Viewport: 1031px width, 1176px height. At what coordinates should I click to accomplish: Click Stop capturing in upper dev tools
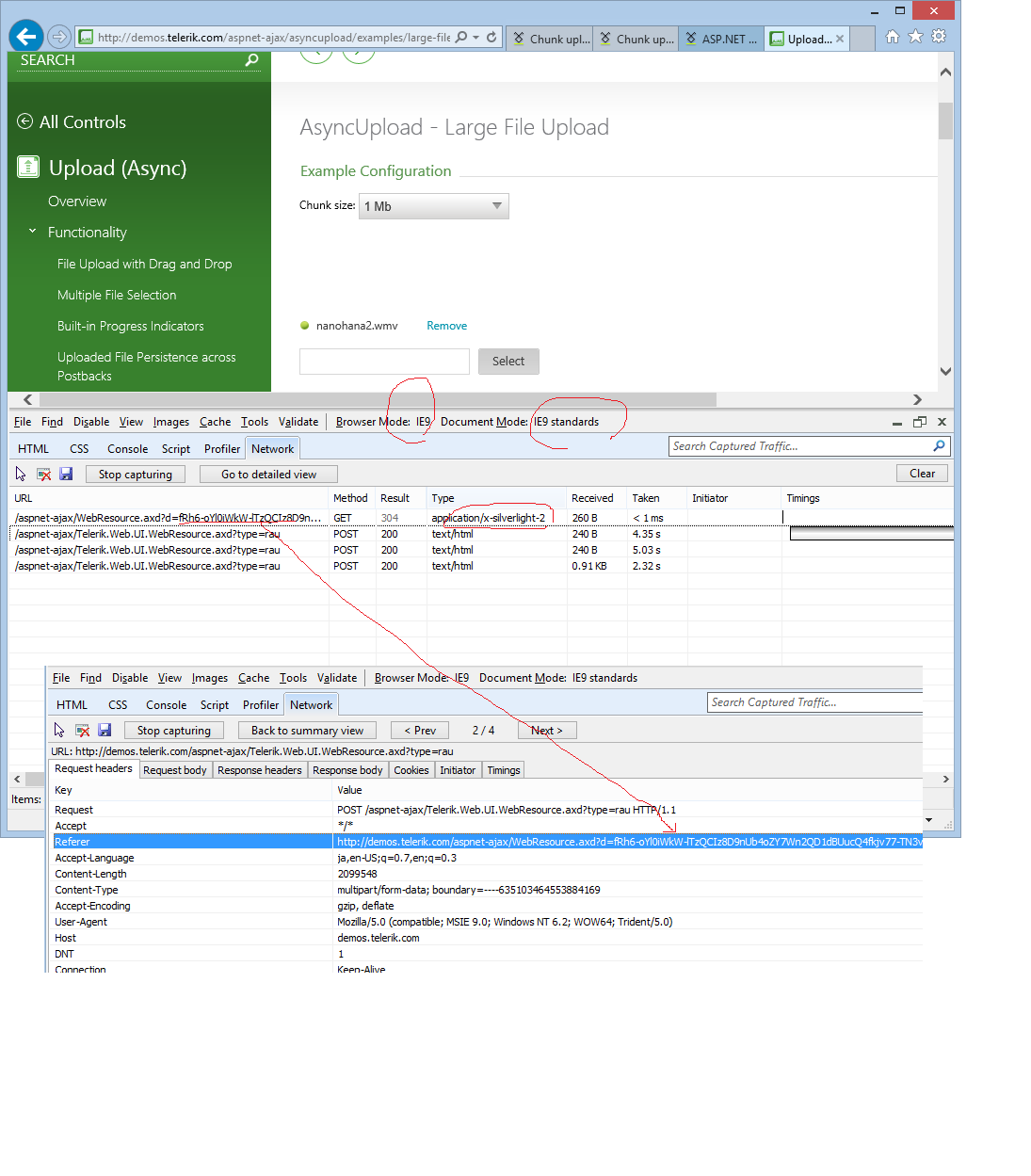click(x=136, y=475)
